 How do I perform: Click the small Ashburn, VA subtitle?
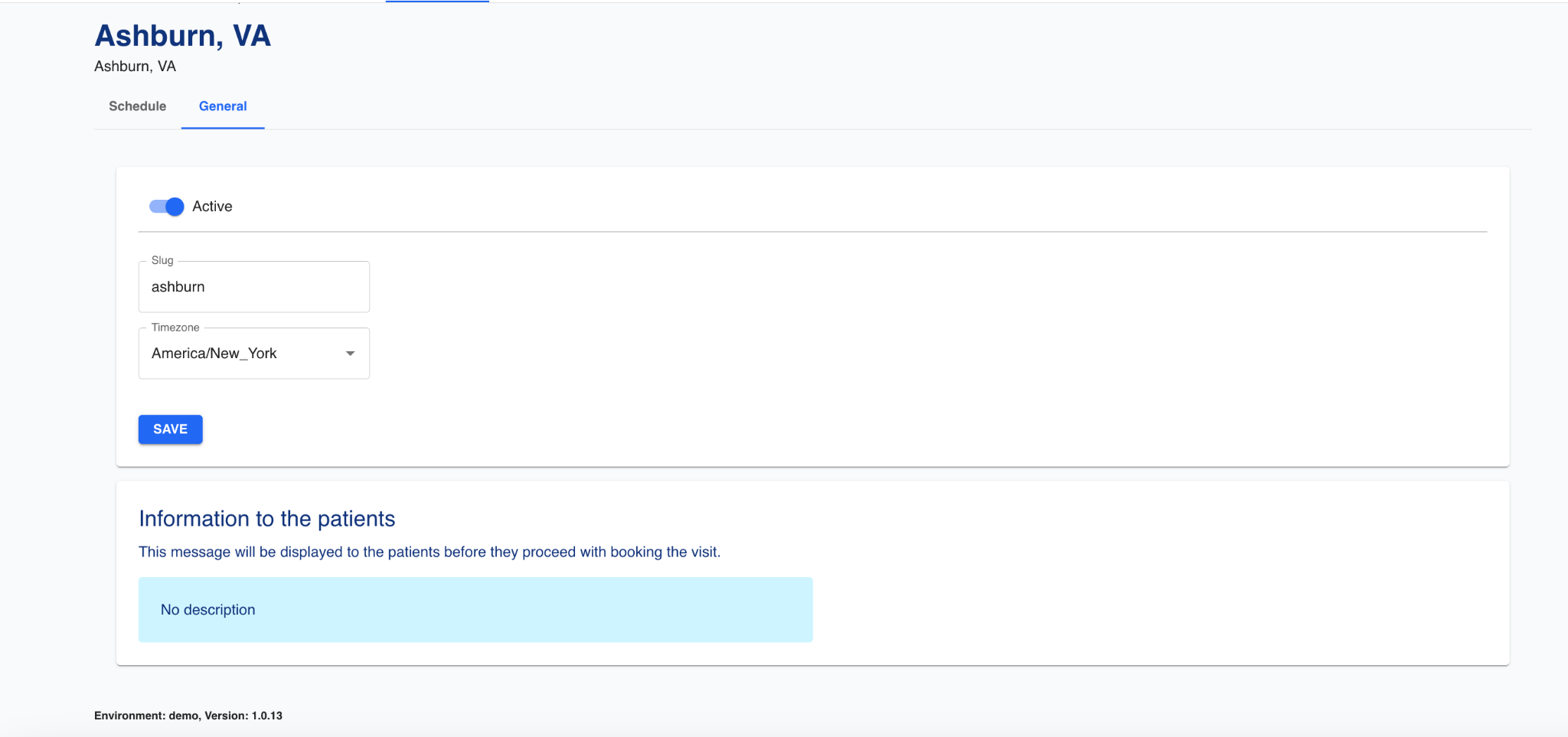coord(135,67)
